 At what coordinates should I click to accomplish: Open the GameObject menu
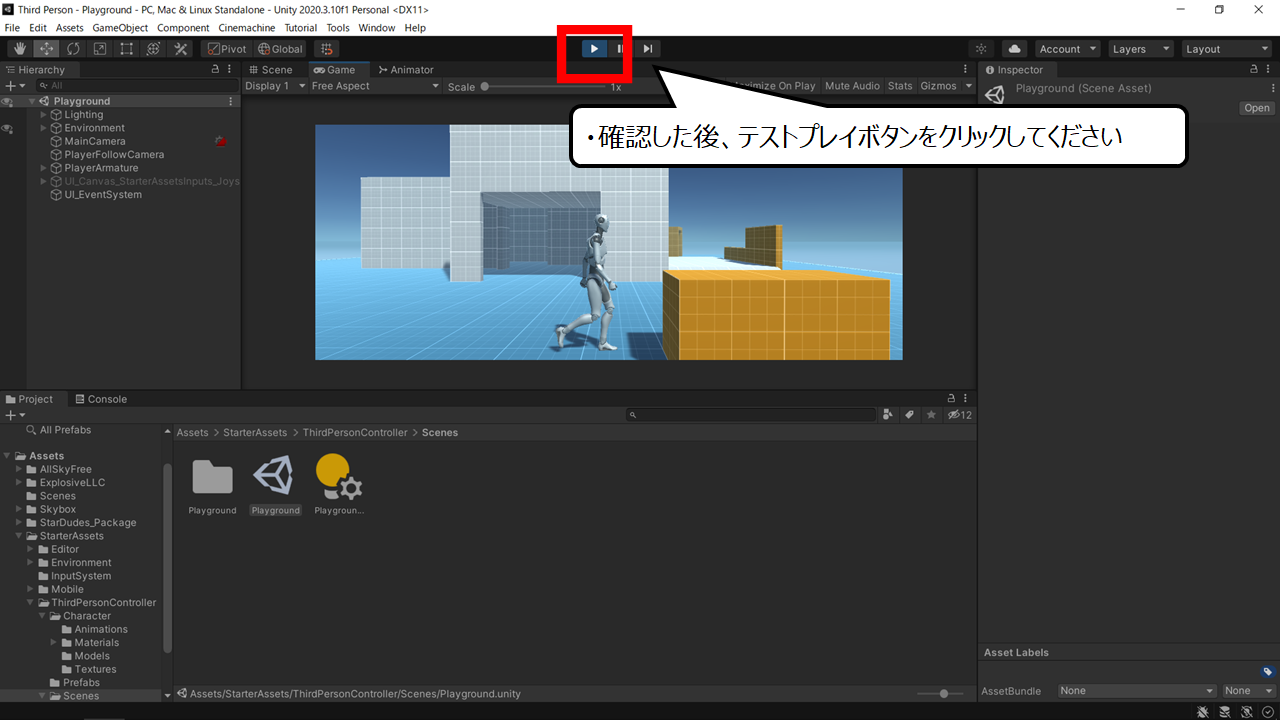tap(120, 28)
